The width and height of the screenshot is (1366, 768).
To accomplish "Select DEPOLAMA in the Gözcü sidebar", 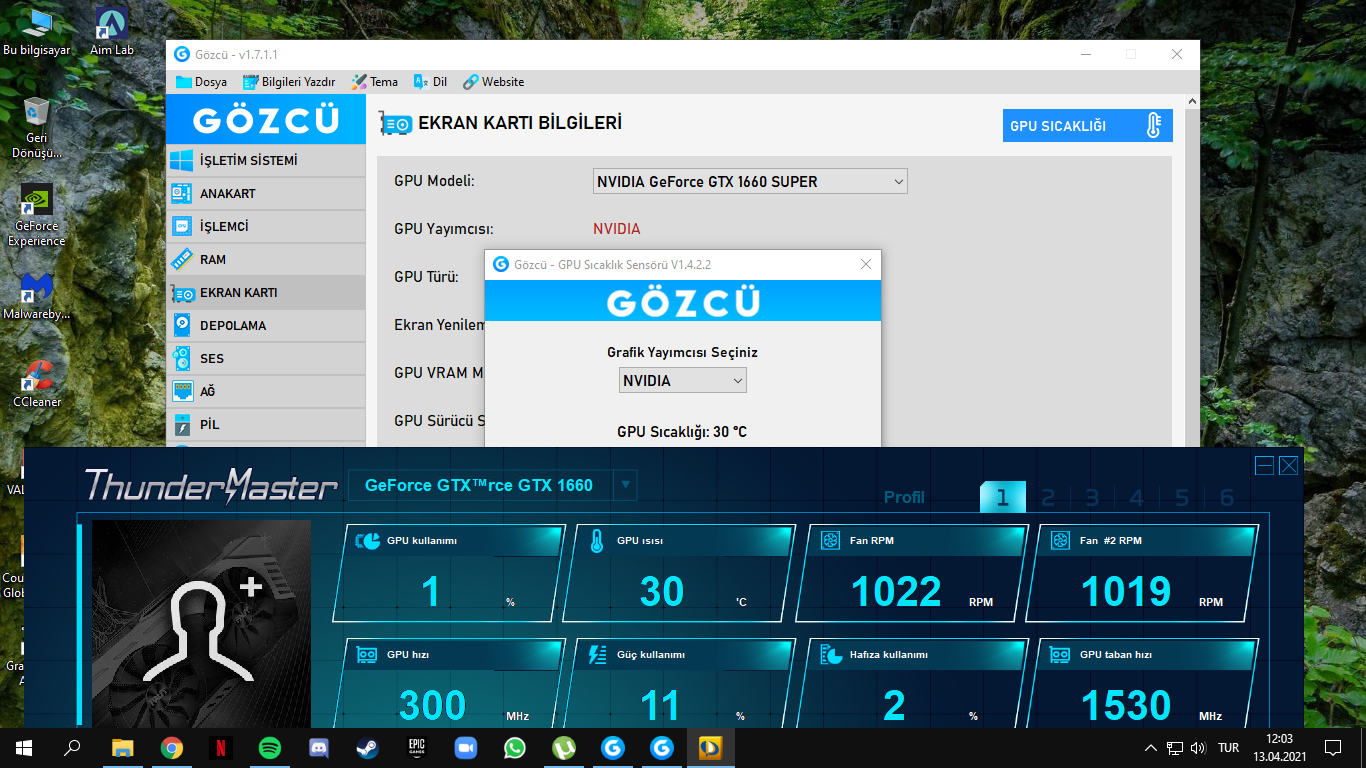I will [266, 326].
